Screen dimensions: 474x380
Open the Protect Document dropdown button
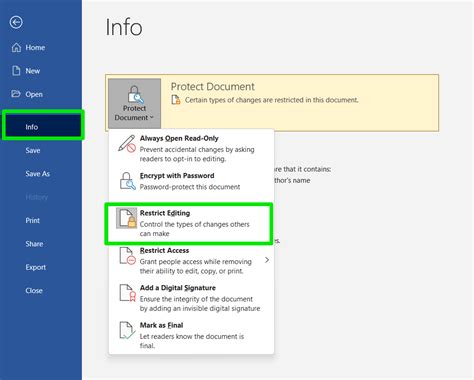tap(134, 103)
